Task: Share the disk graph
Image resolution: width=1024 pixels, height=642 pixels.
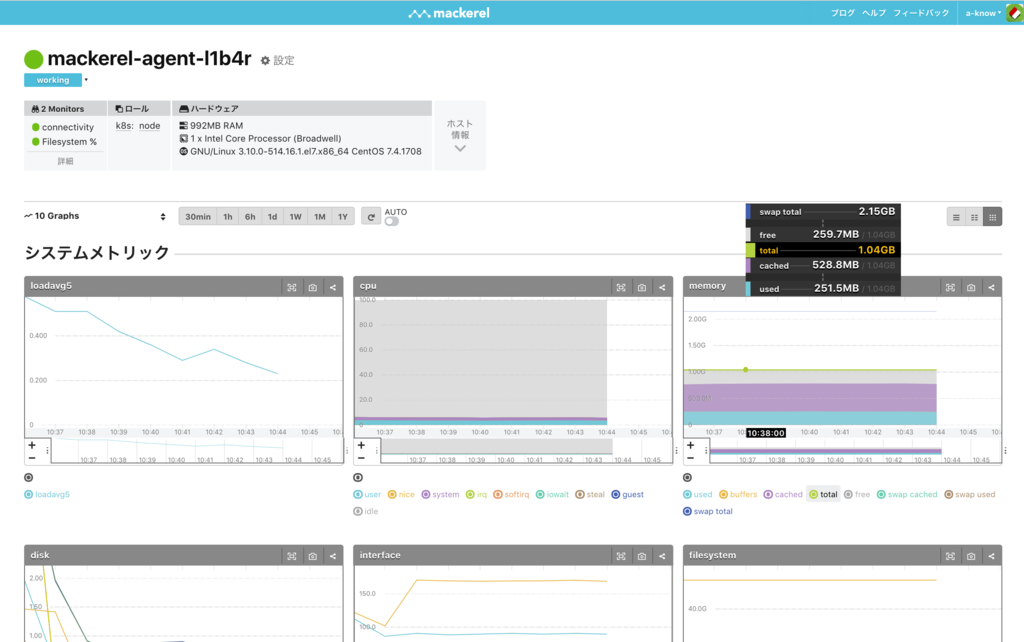Action: 333,556
